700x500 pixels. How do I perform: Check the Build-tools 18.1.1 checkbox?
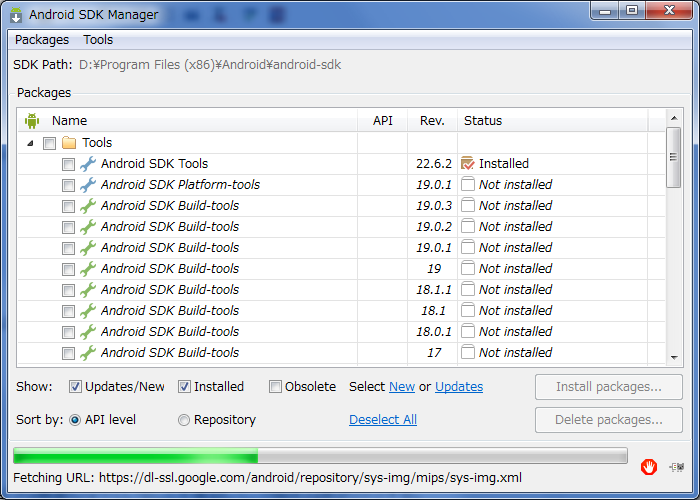point(68,290)
